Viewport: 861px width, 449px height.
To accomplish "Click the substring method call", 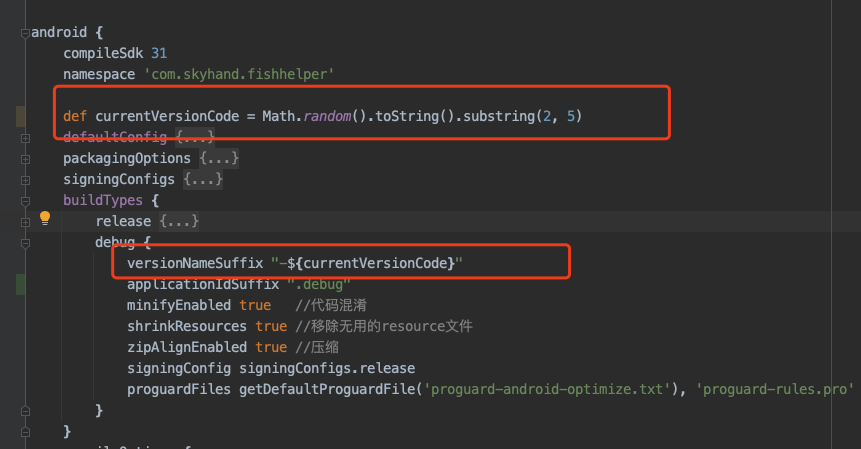I will tap(499, 116).
